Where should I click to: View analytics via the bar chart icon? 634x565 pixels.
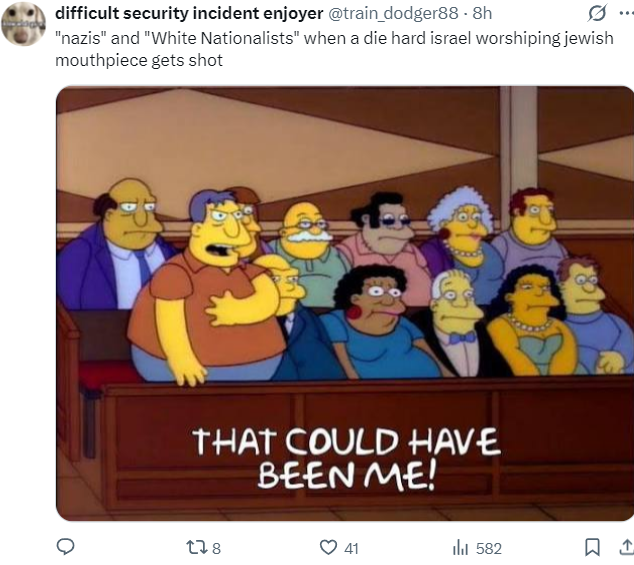coord(460,548)
